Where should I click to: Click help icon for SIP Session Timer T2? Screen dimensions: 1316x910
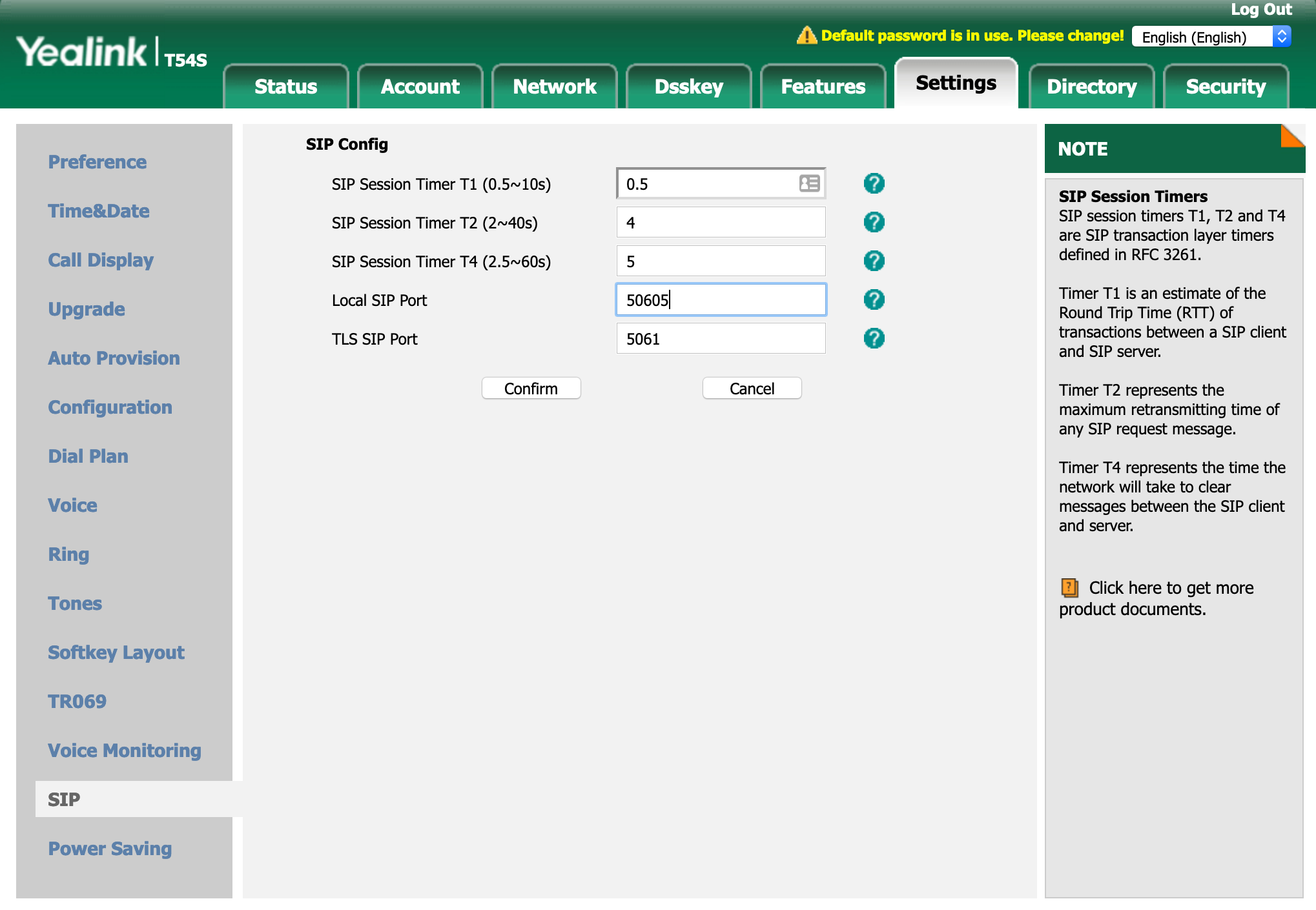(874, 222)
